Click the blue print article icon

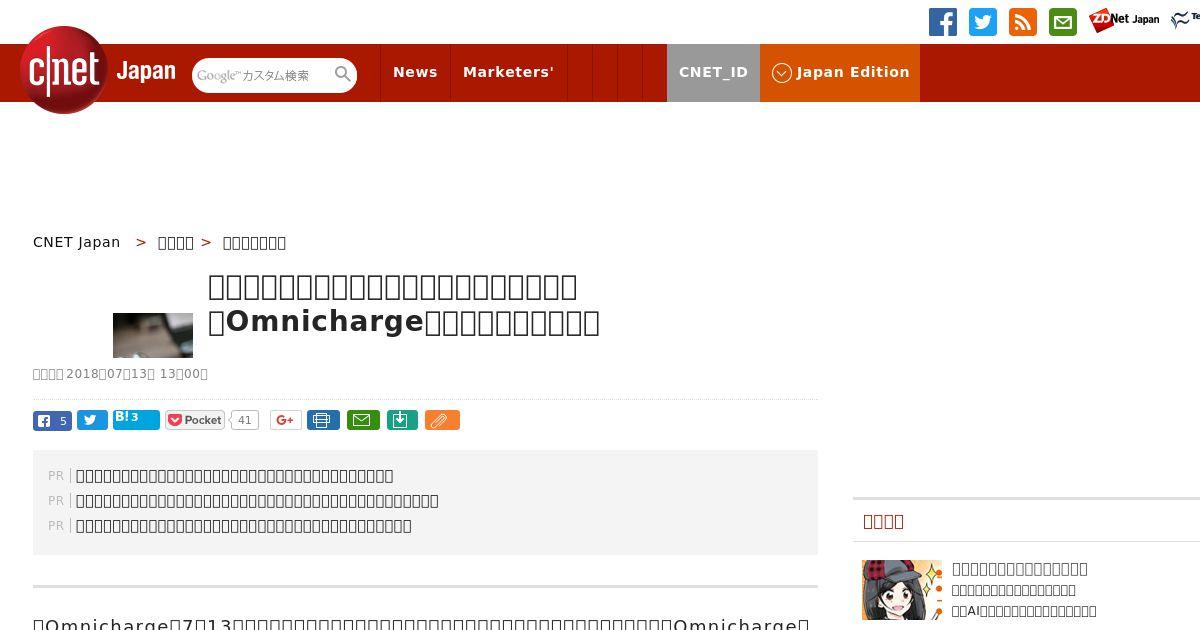click(323, 420)
